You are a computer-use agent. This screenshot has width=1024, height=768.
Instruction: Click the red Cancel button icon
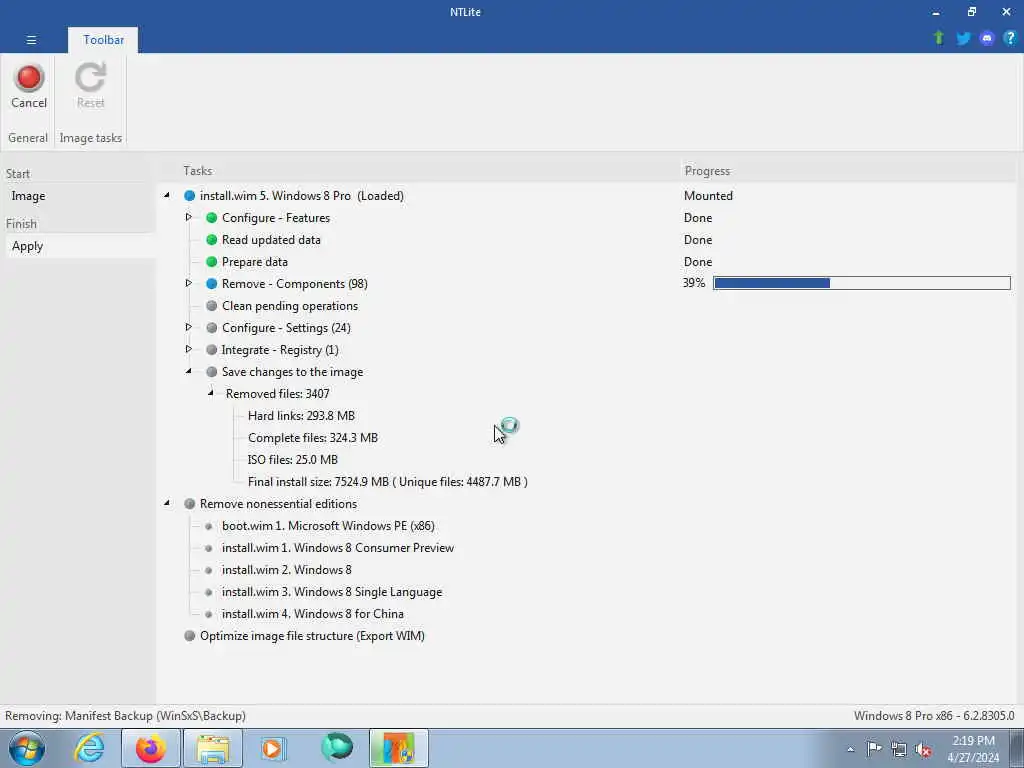click(29, 78)
